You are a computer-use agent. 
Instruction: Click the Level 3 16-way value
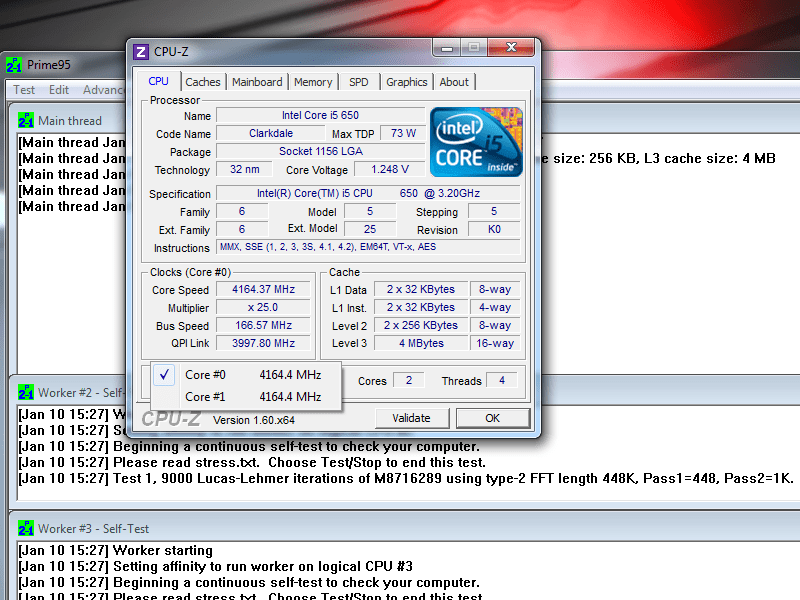(495, 343)
